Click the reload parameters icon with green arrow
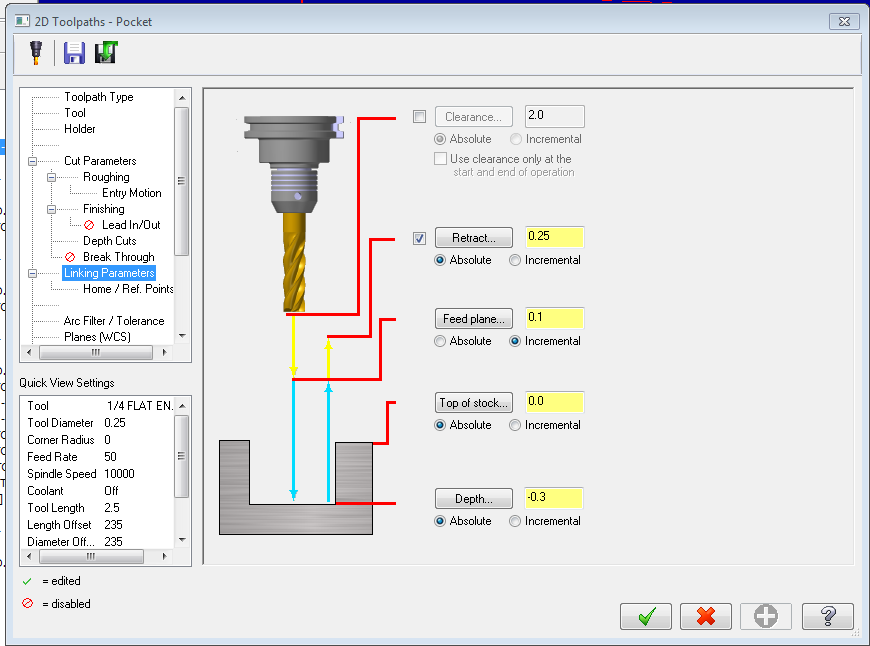Viewport: 870px width, 646px height. (x=106, y=53)
